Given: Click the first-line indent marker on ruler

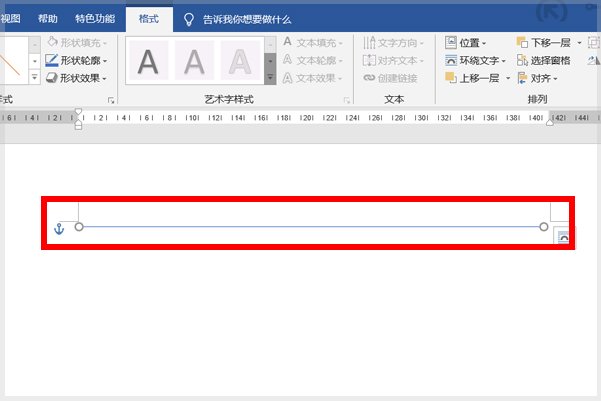Looking at the screenshot, I should [x=78, y=112].
